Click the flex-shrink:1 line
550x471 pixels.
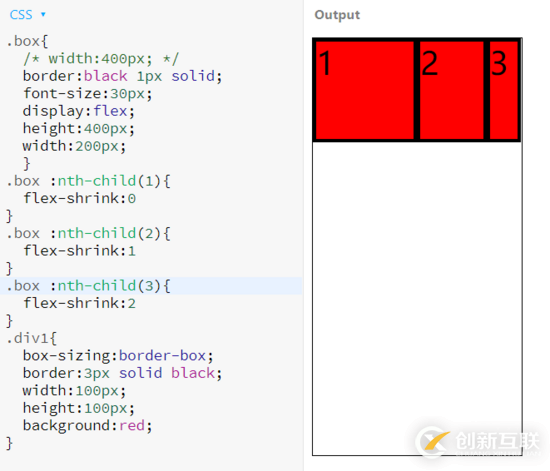pos(79,251)
